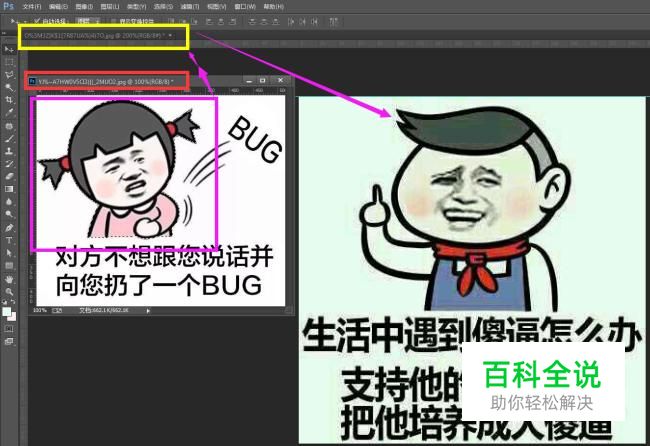Maximize the floating document window
Image resolution: width=650 pixels, height=446 pixels.
[x=263, y=80]
